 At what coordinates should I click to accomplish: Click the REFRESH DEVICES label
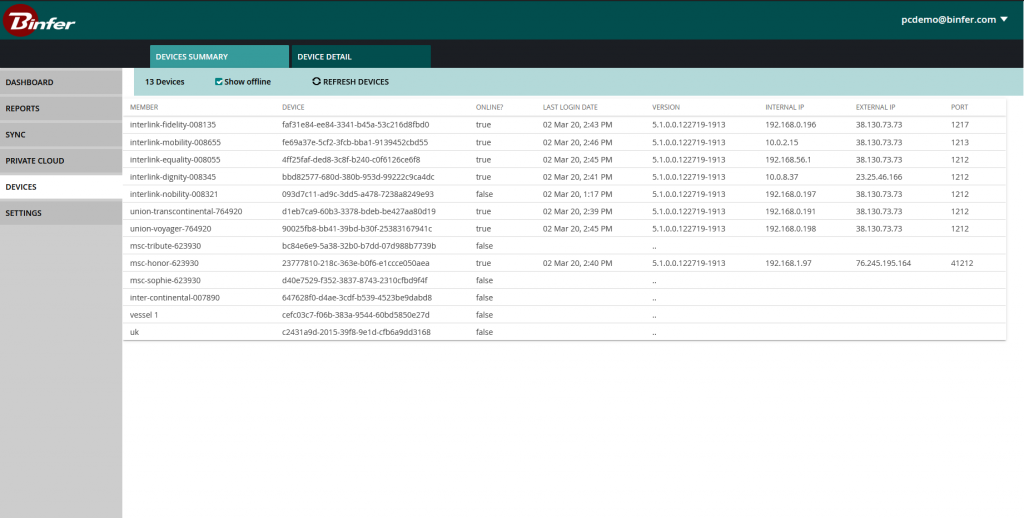coord(356,82)
